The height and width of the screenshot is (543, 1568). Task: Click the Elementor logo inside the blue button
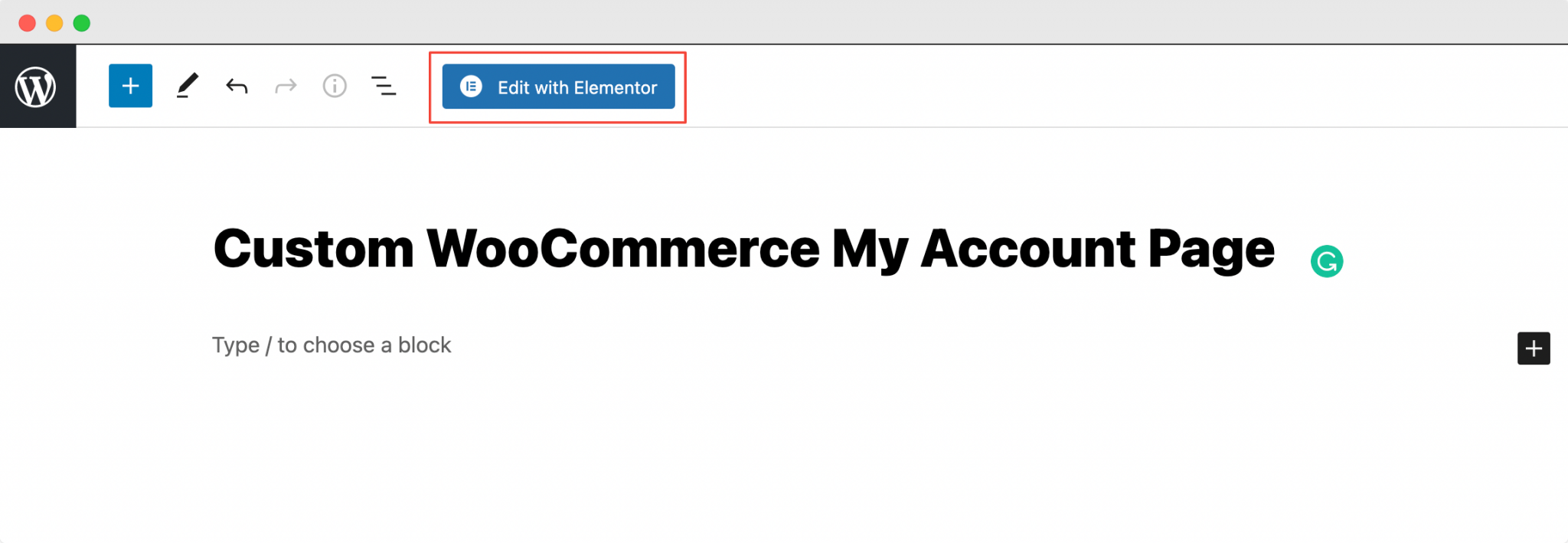472,87
